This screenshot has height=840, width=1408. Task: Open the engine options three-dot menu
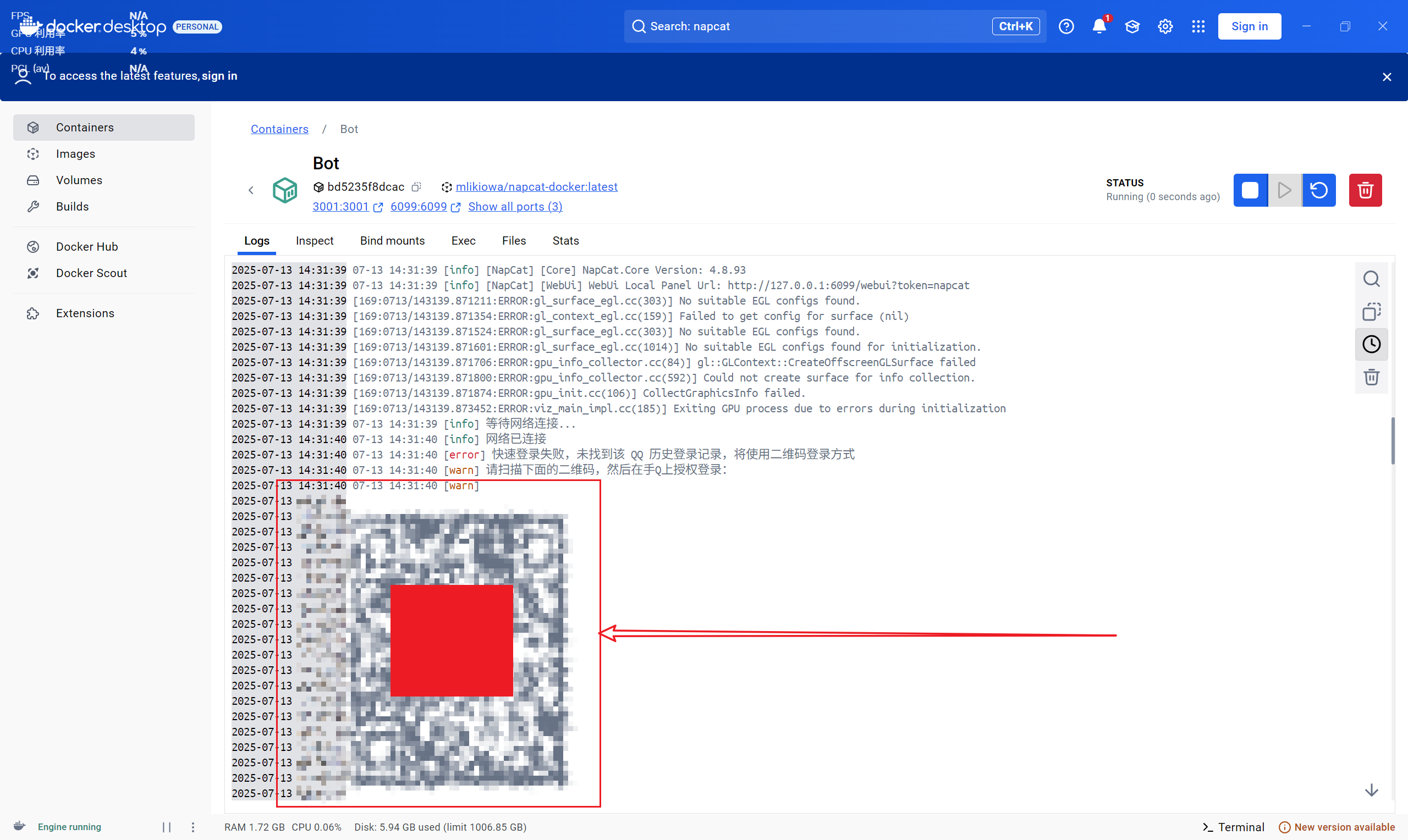[193, 827]
